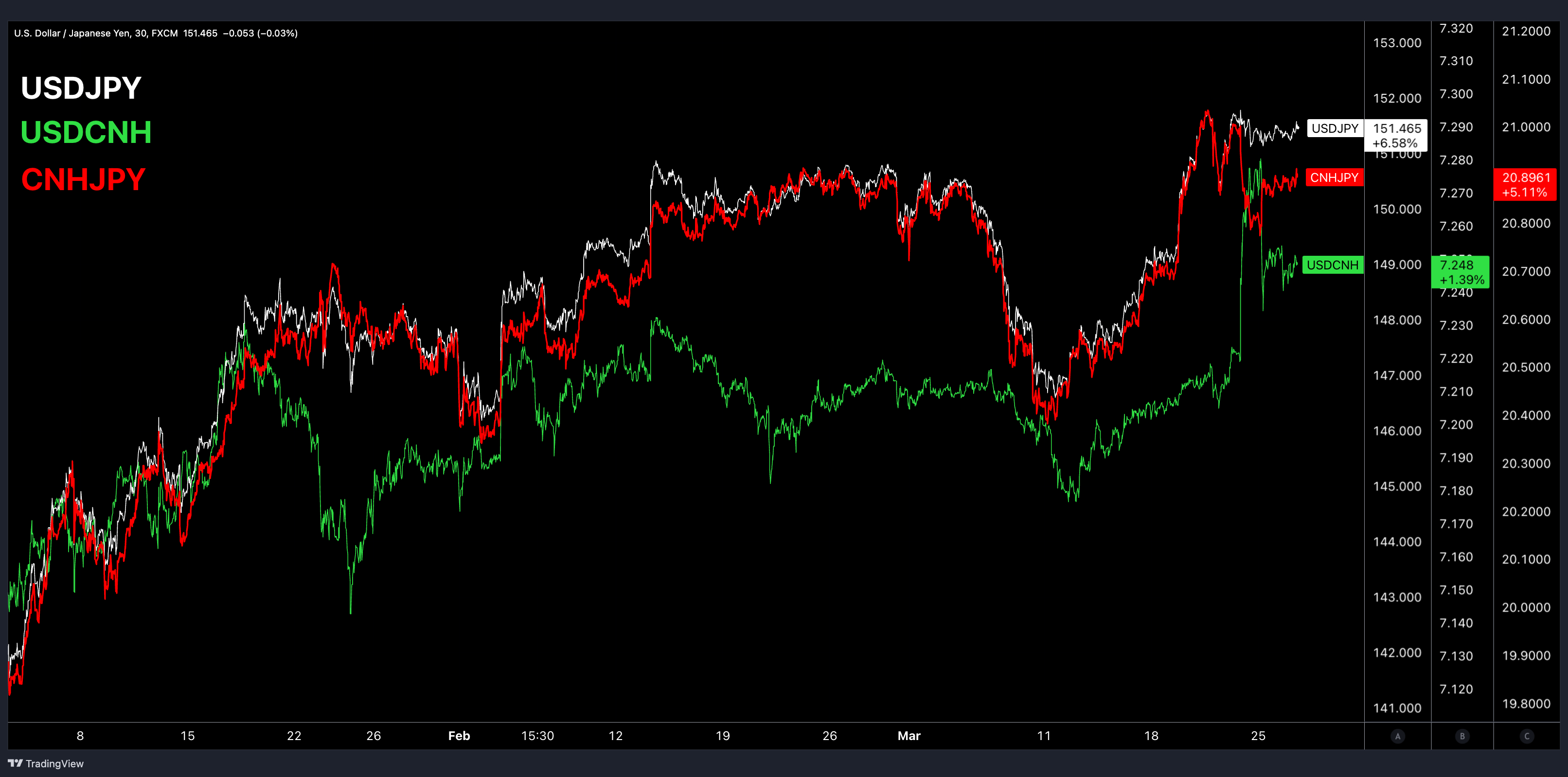Click the chart title U.S. Dollar / Japanese Yen
This screenshot has height=777, width=1568.
pos(73,33)
